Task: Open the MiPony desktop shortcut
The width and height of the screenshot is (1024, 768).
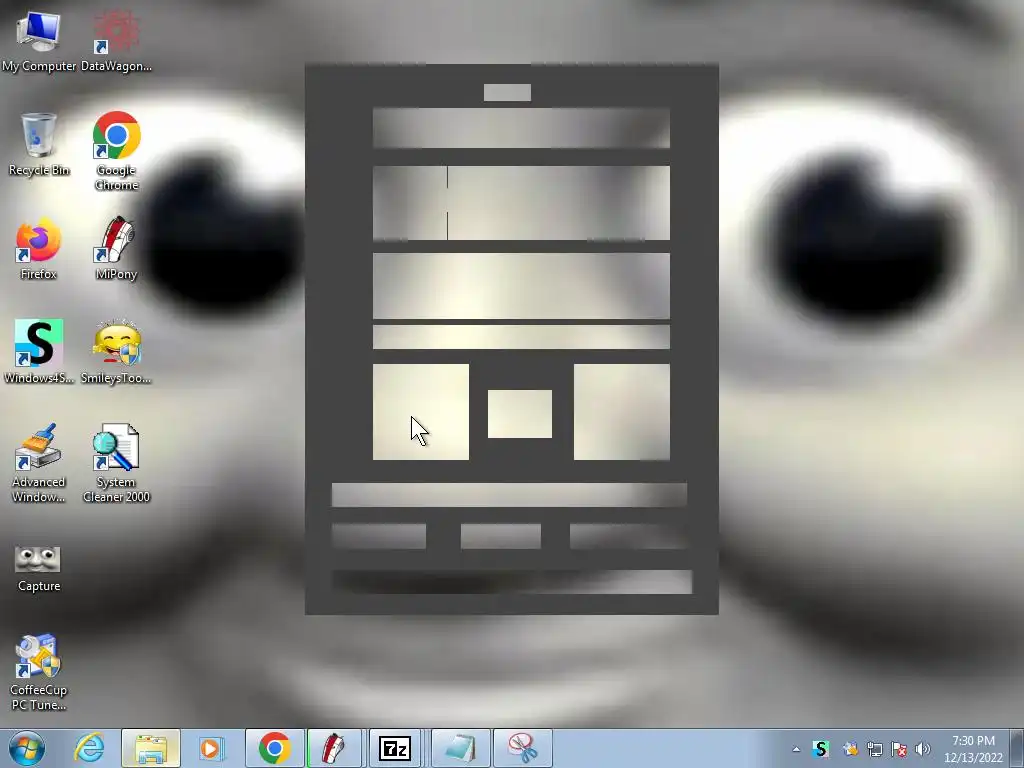Action: coord(116,249)
